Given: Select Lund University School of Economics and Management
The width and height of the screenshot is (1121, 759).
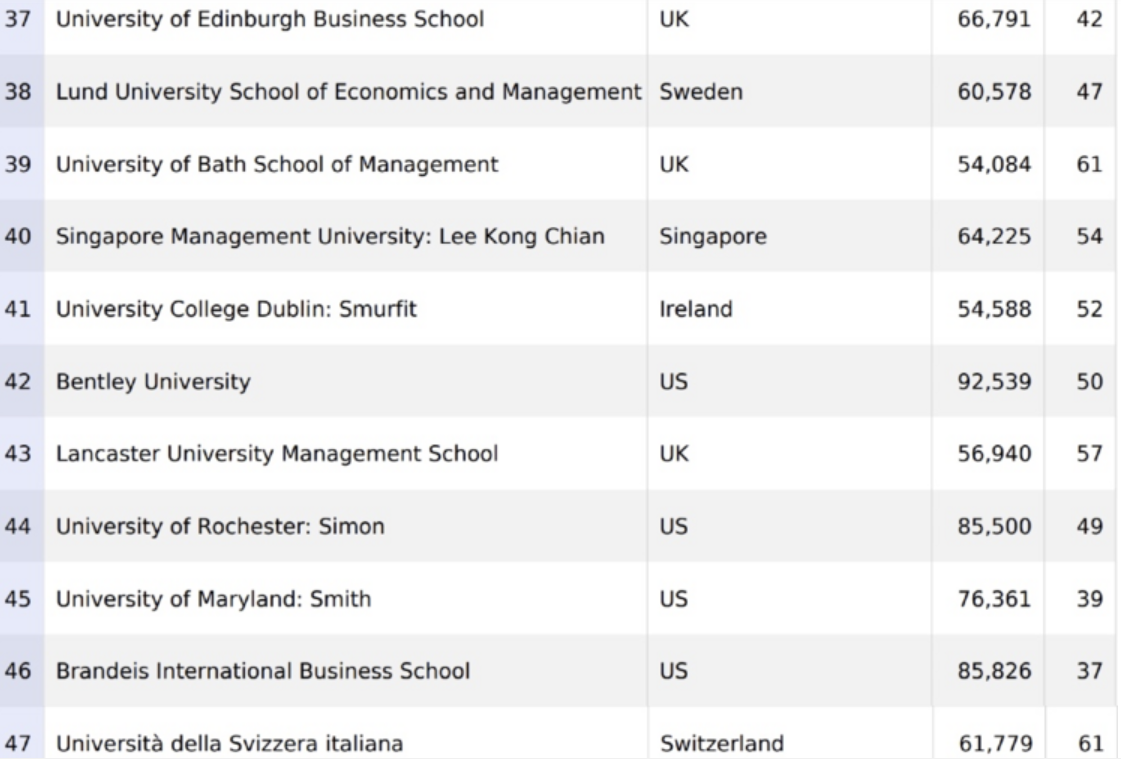Looking at the screenshot, I should coord(347,92).
